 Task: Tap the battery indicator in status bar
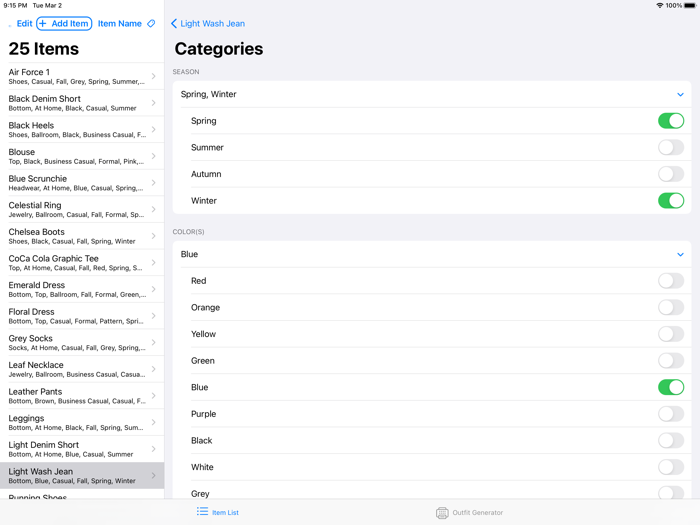[690, 5]
